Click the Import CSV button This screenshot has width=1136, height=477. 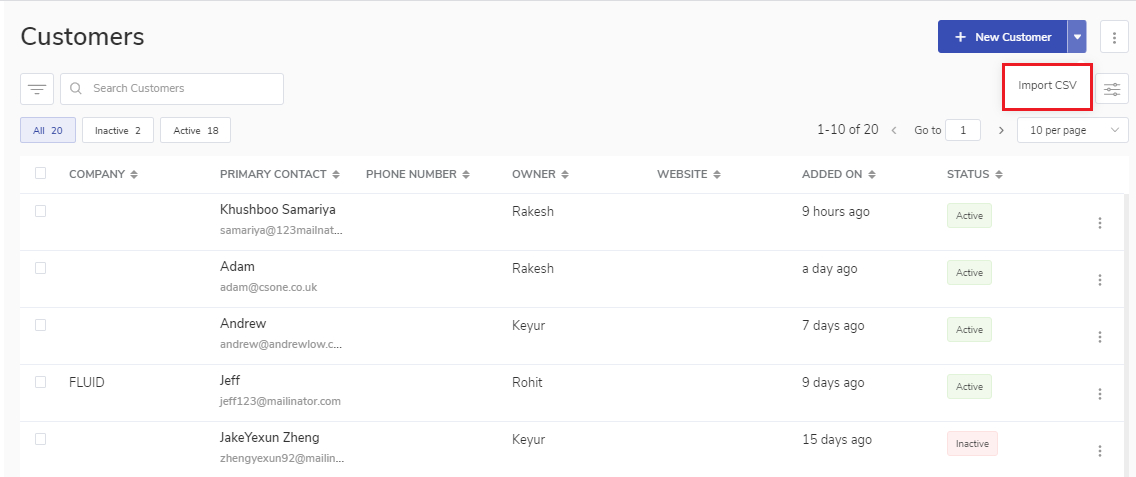pos(1047,86)
